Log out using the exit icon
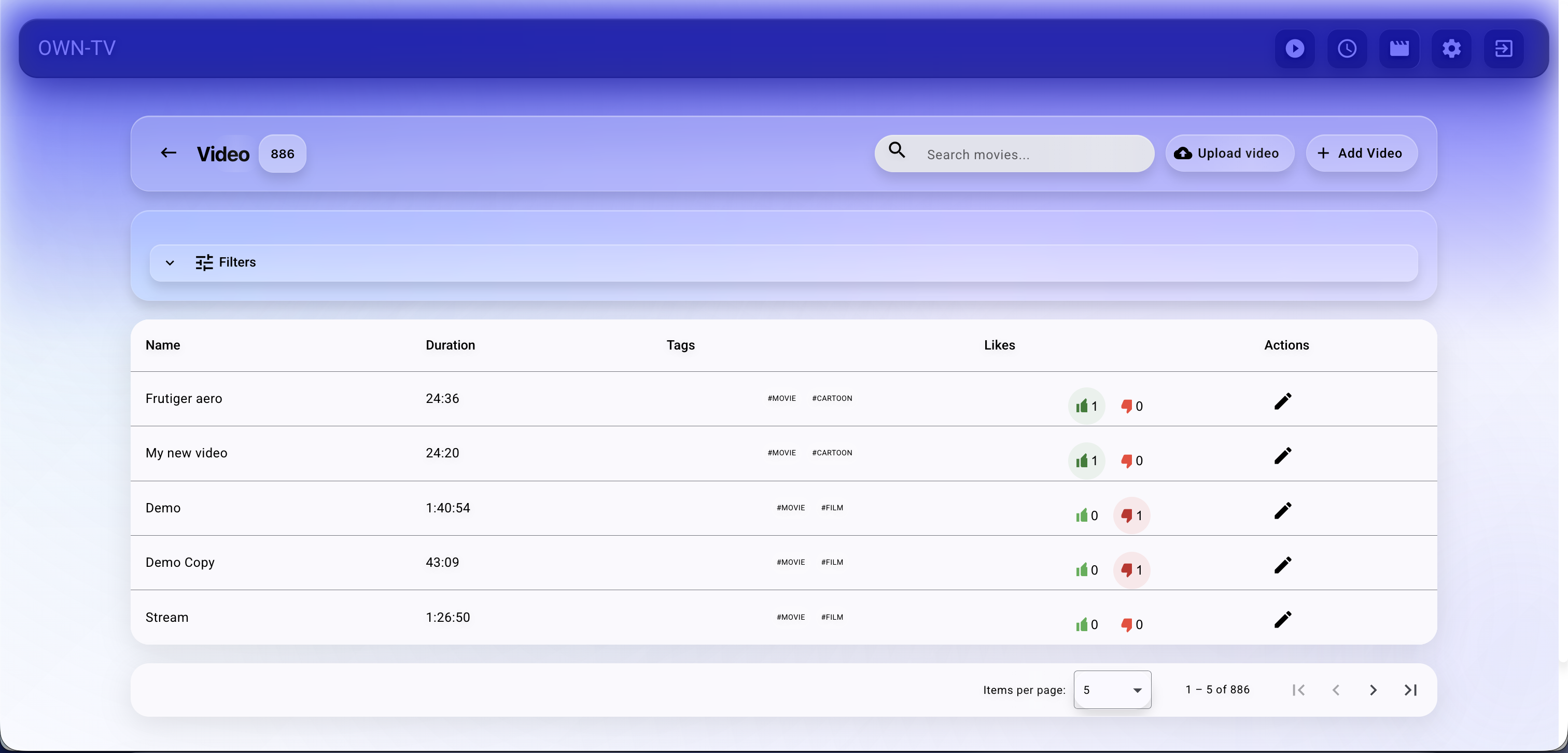Viewport: 1568px width, 753px height. pyautogui.click(x=1504, y=49)
